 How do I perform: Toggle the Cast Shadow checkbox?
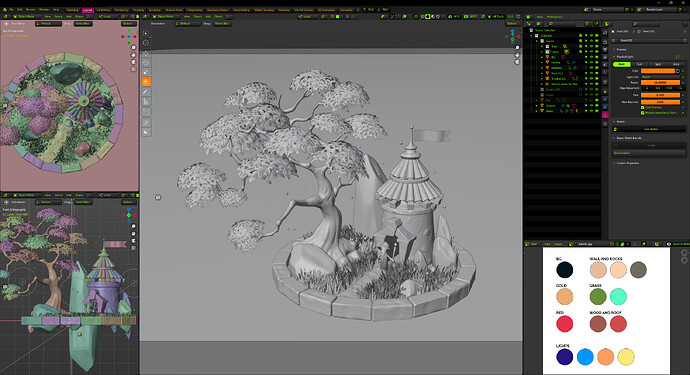coord(642,107)
